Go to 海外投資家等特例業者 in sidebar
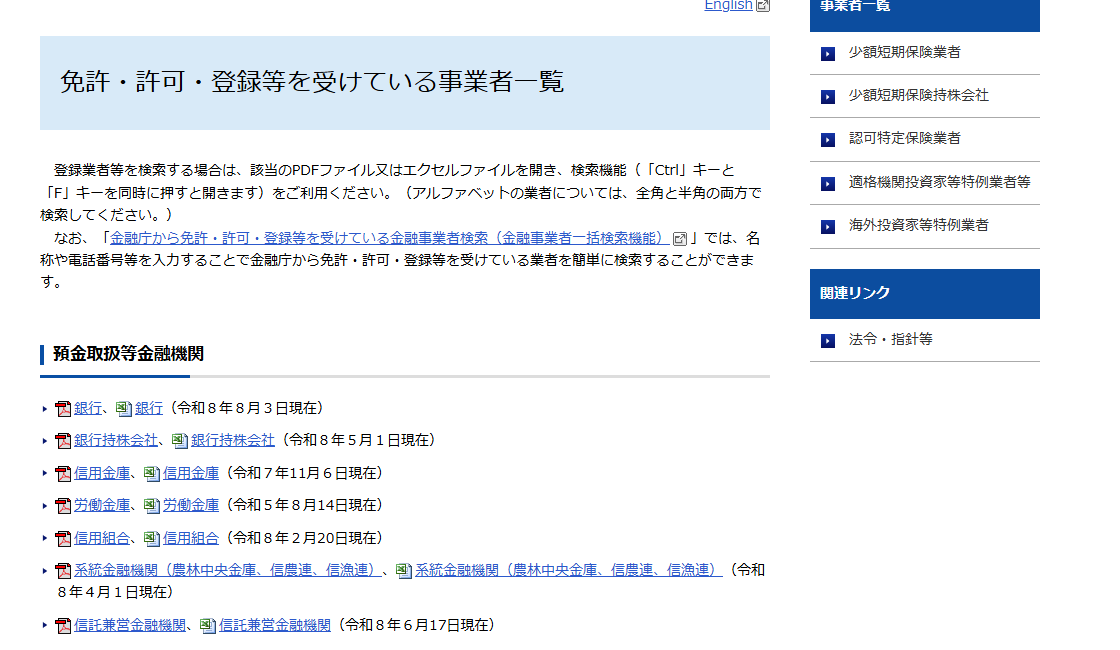This screenshot has height=650, width=1120. pos(919,225)
